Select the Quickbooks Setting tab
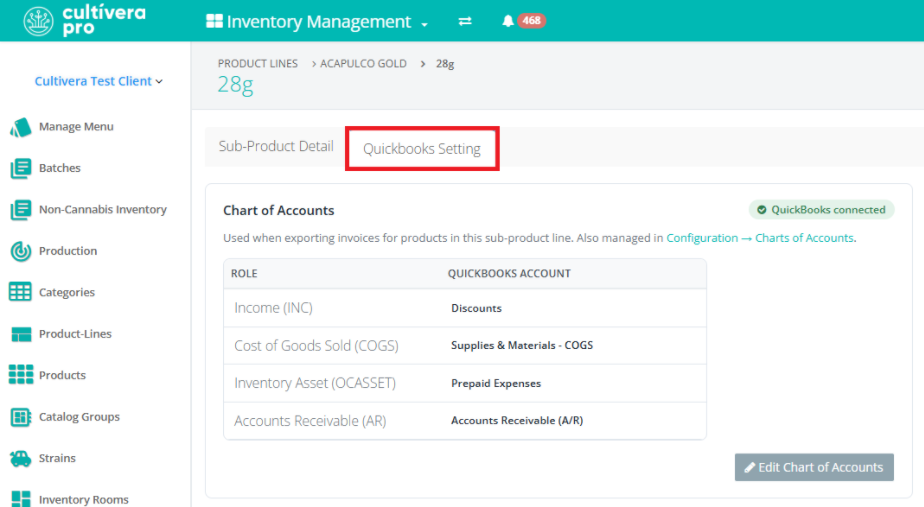 click(422, 149)
